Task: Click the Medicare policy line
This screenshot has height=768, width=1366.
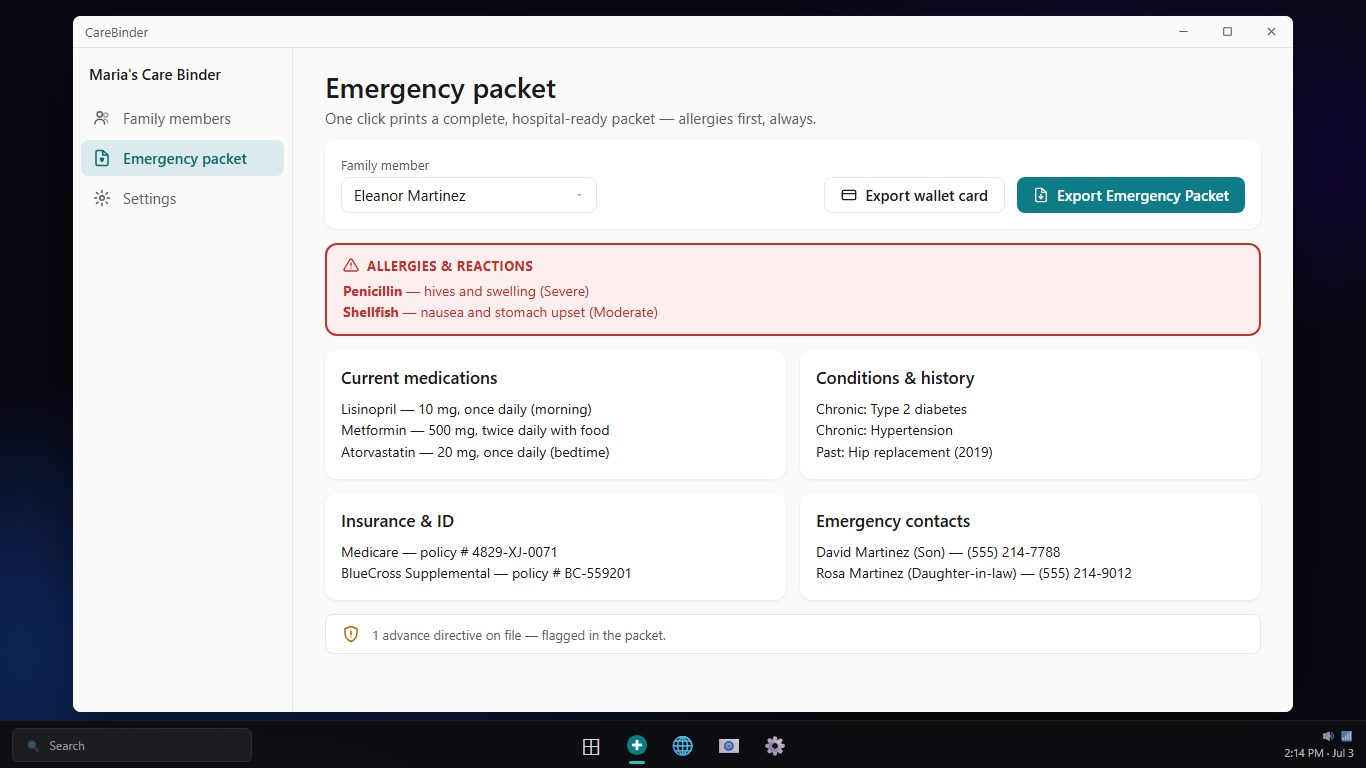Action: tap(449, 552)
